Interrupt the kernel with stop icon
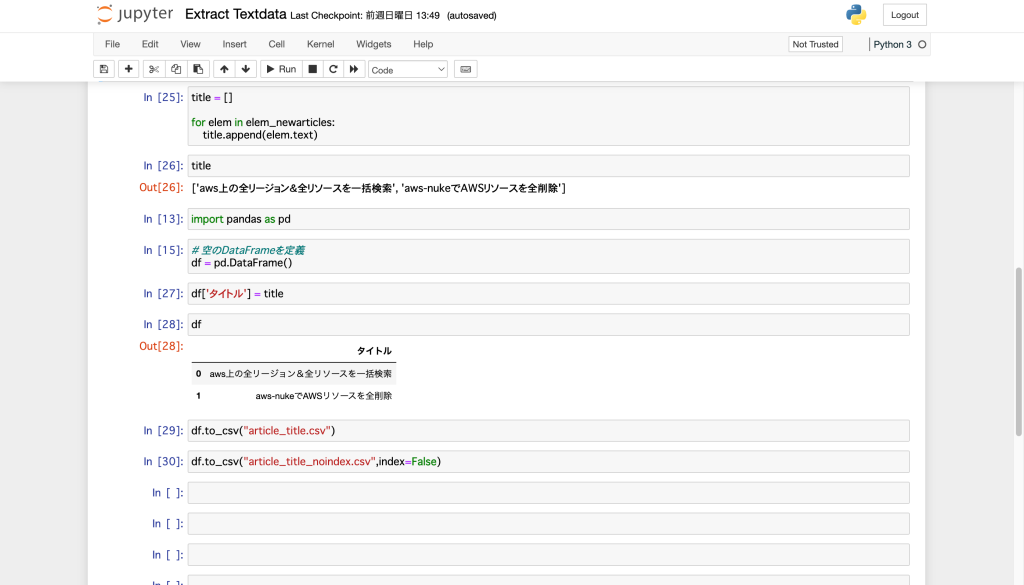Viewport: 1024px width, 585px height. click(x=312, y=69)
